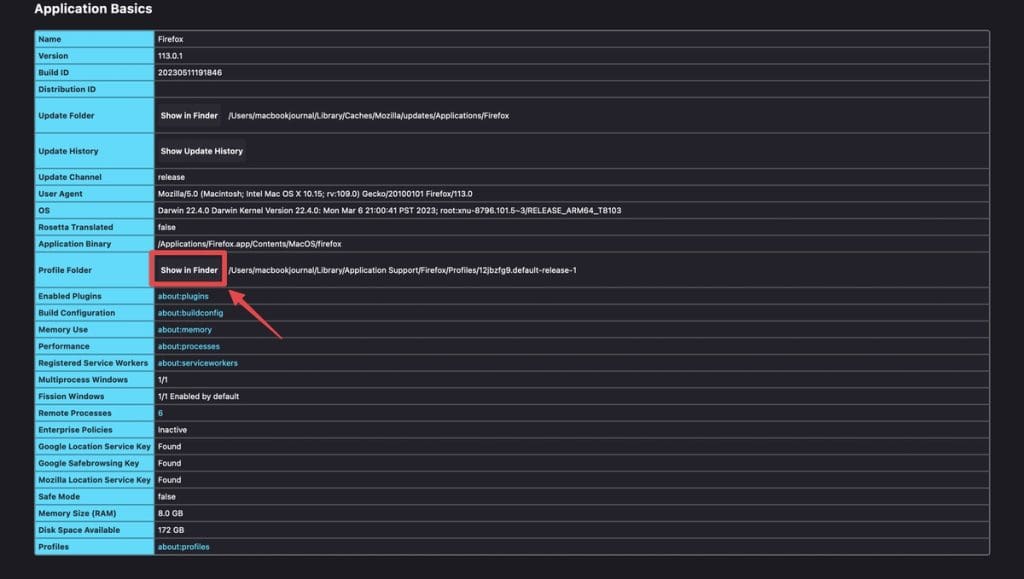Click the Google Safebrowsing Key label
Viewport: 1024px width, 579px height.
click(88, 463)
